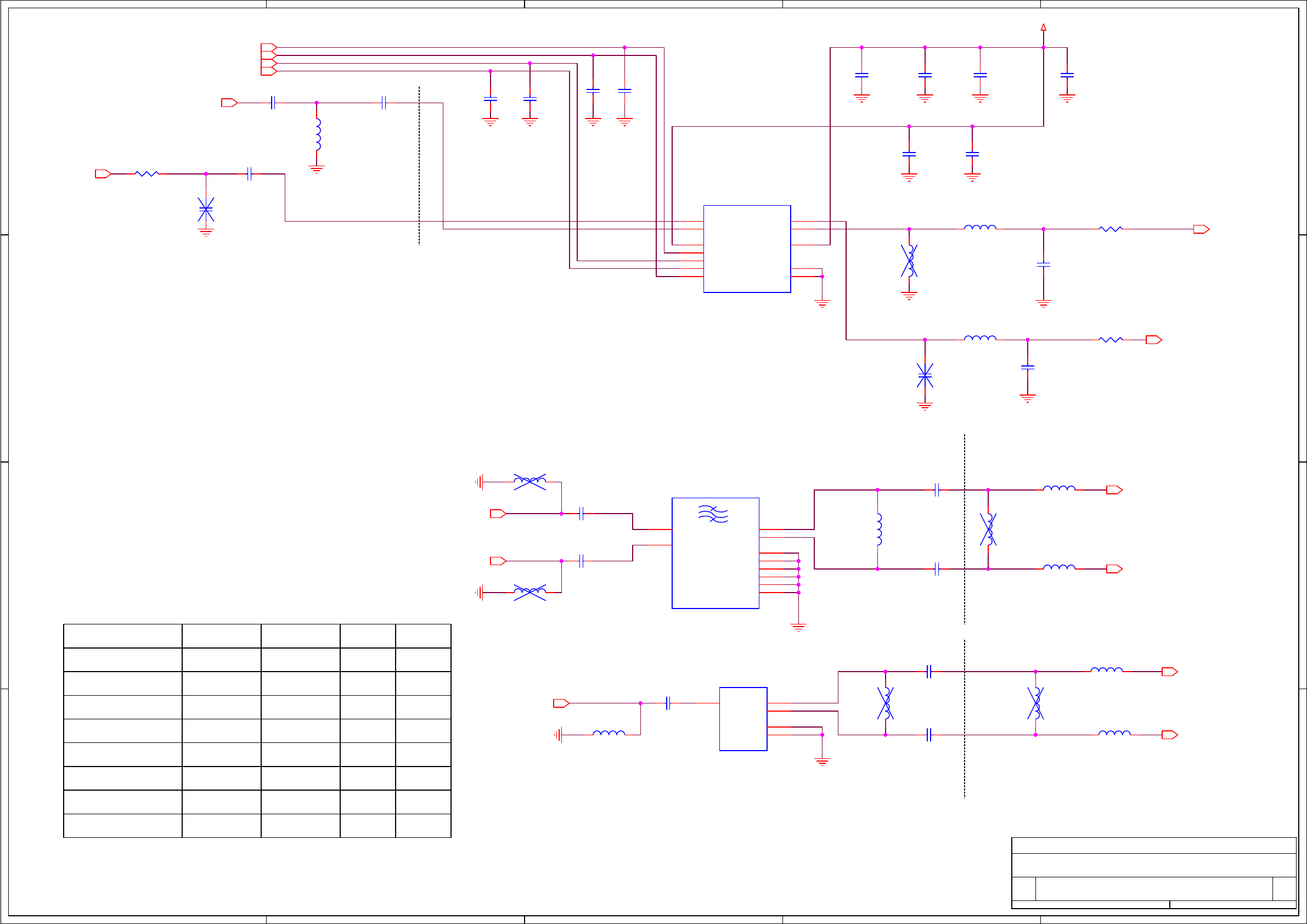
Task: Select crossed-out inductor above the filter input ports
Action: click(x=529, y=482)
